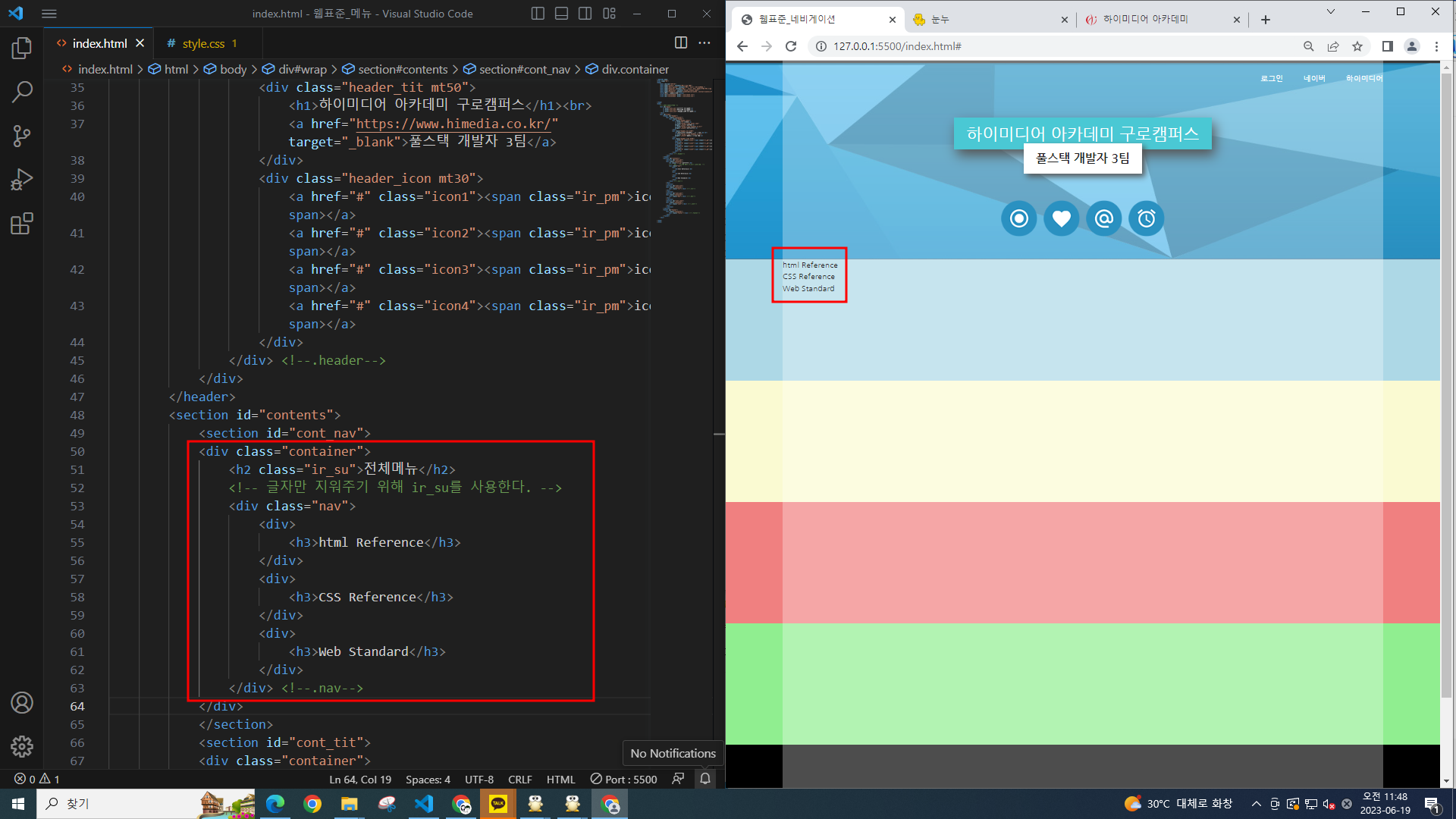Open editor More Actions ellipsis menu

tap(704, 43)
